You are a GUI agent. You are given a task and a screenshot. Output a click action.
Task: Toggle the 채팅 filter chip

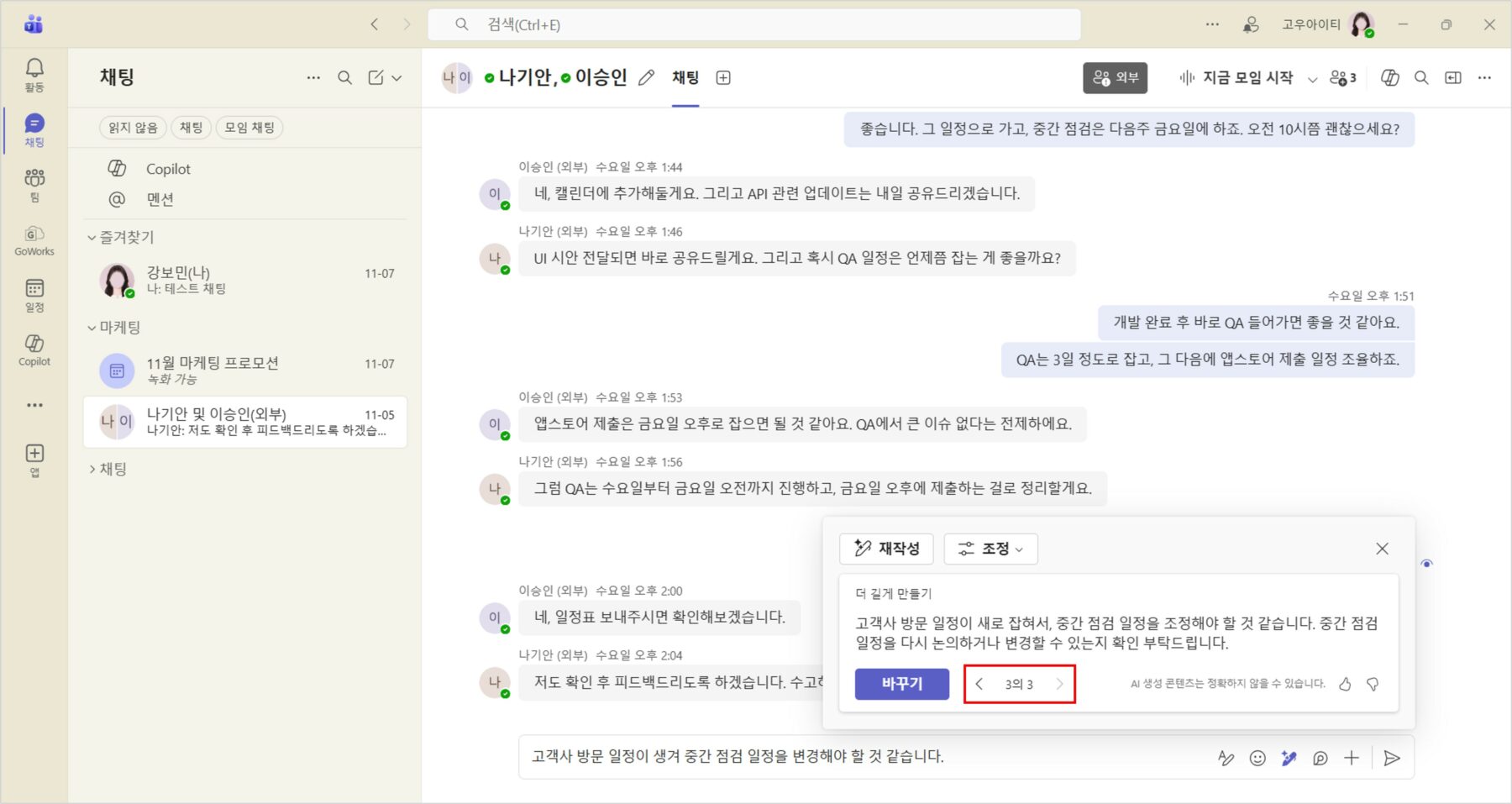click(x=192, y=128)
